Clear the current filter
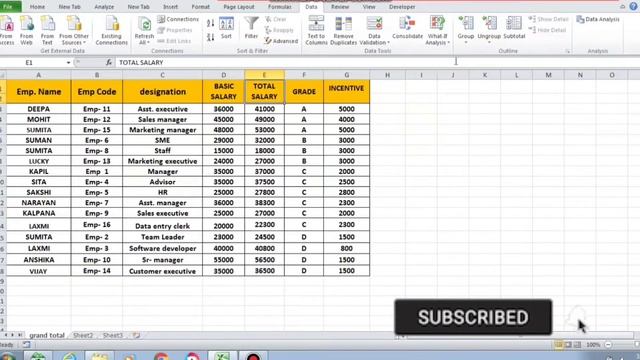 [276, 19]
